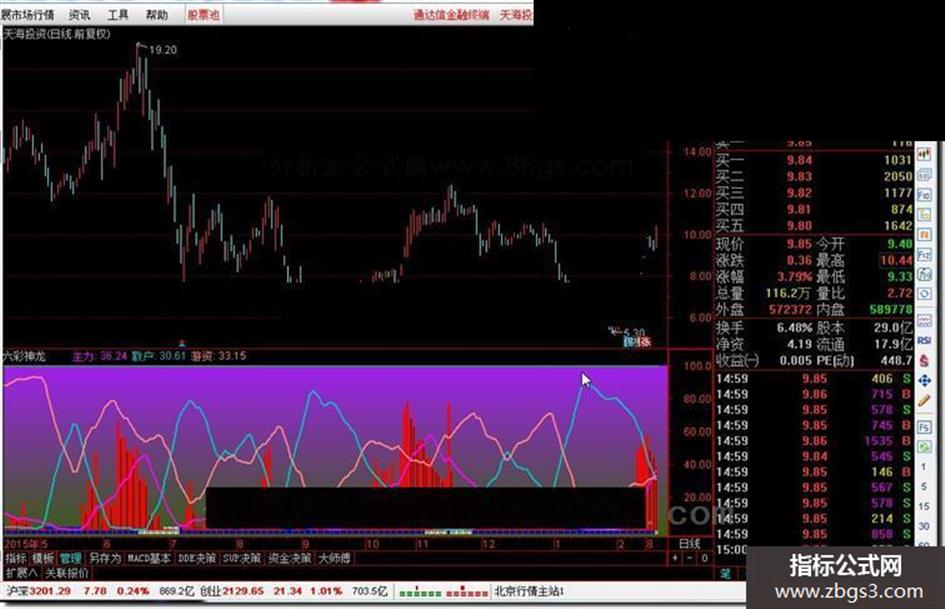
Task: Click the 主力: 36.24 indicator value
Action: point(99,356)
